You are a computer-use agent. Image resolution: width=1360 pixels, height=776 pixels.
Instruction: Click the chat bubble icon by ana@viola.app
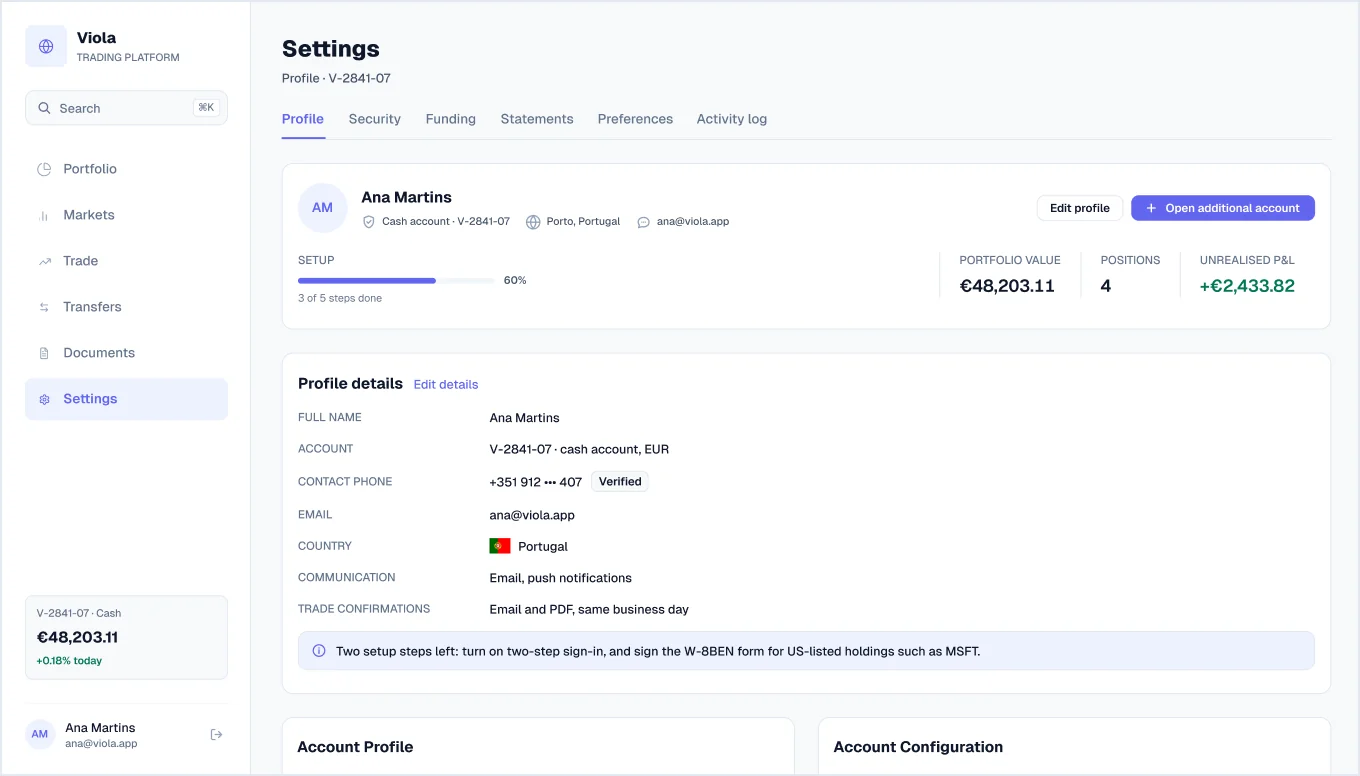click(x=643, y=222)
